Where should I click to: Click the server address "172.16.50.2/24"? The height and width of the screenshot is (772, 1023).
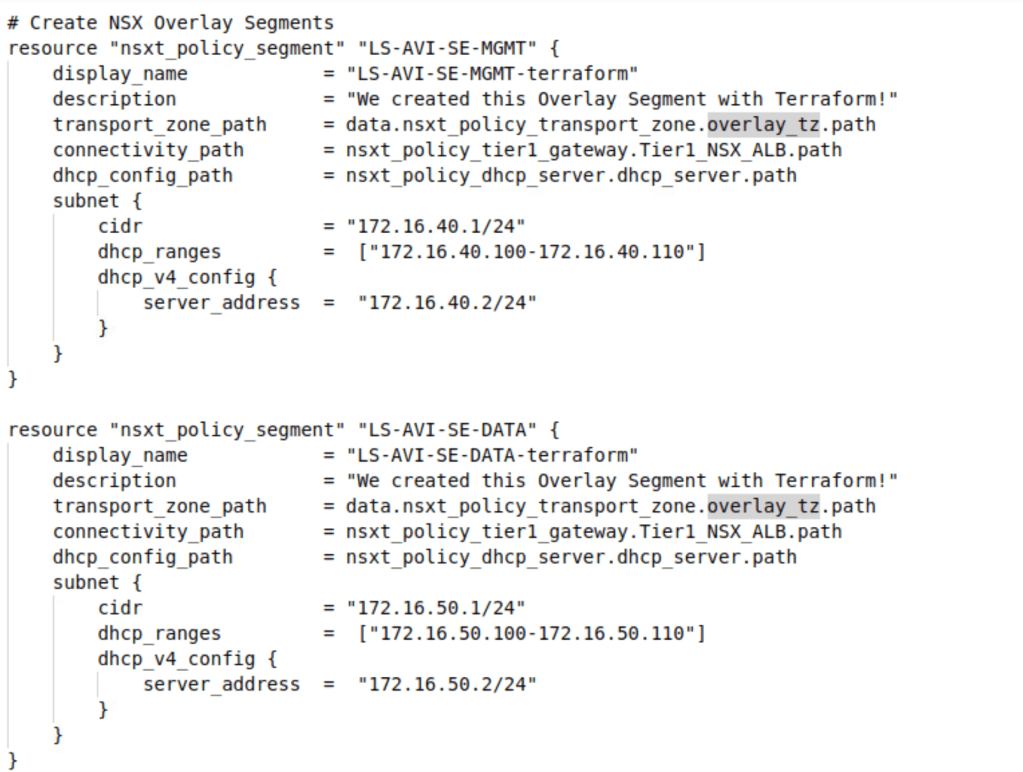point(447,684)
